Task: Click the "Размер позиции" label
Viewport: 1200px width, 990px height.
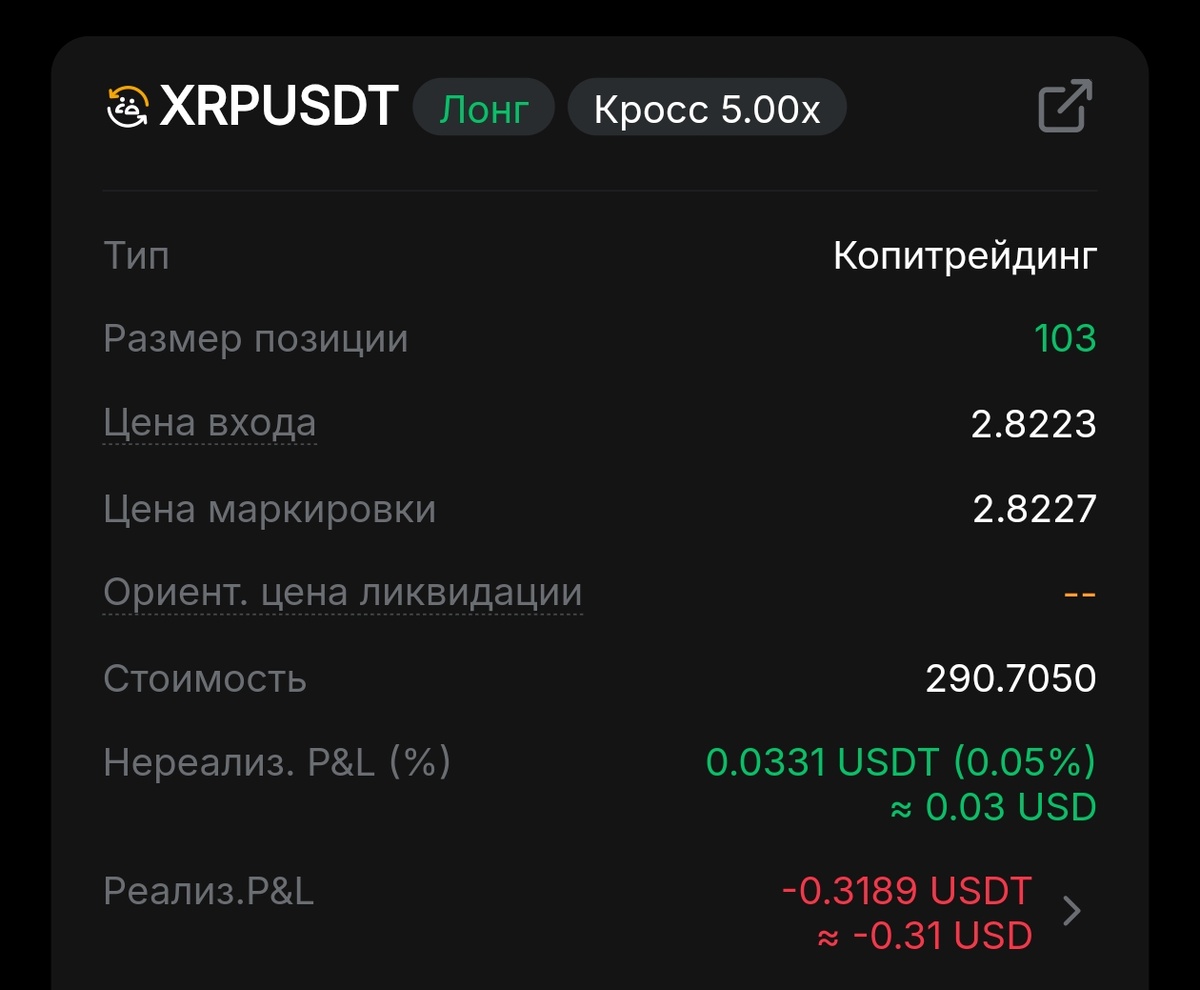Action: (x=254, y=338)
